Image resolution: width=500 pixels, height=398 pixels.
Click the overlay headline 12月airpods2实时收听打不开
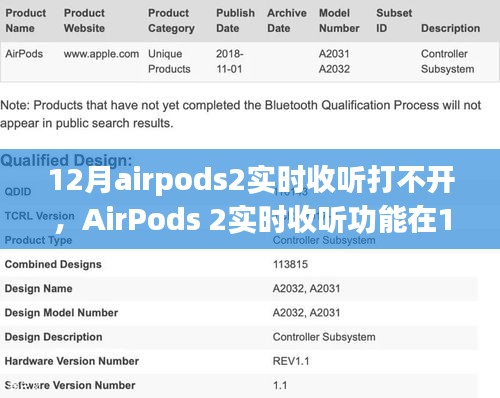coord(252,180)
